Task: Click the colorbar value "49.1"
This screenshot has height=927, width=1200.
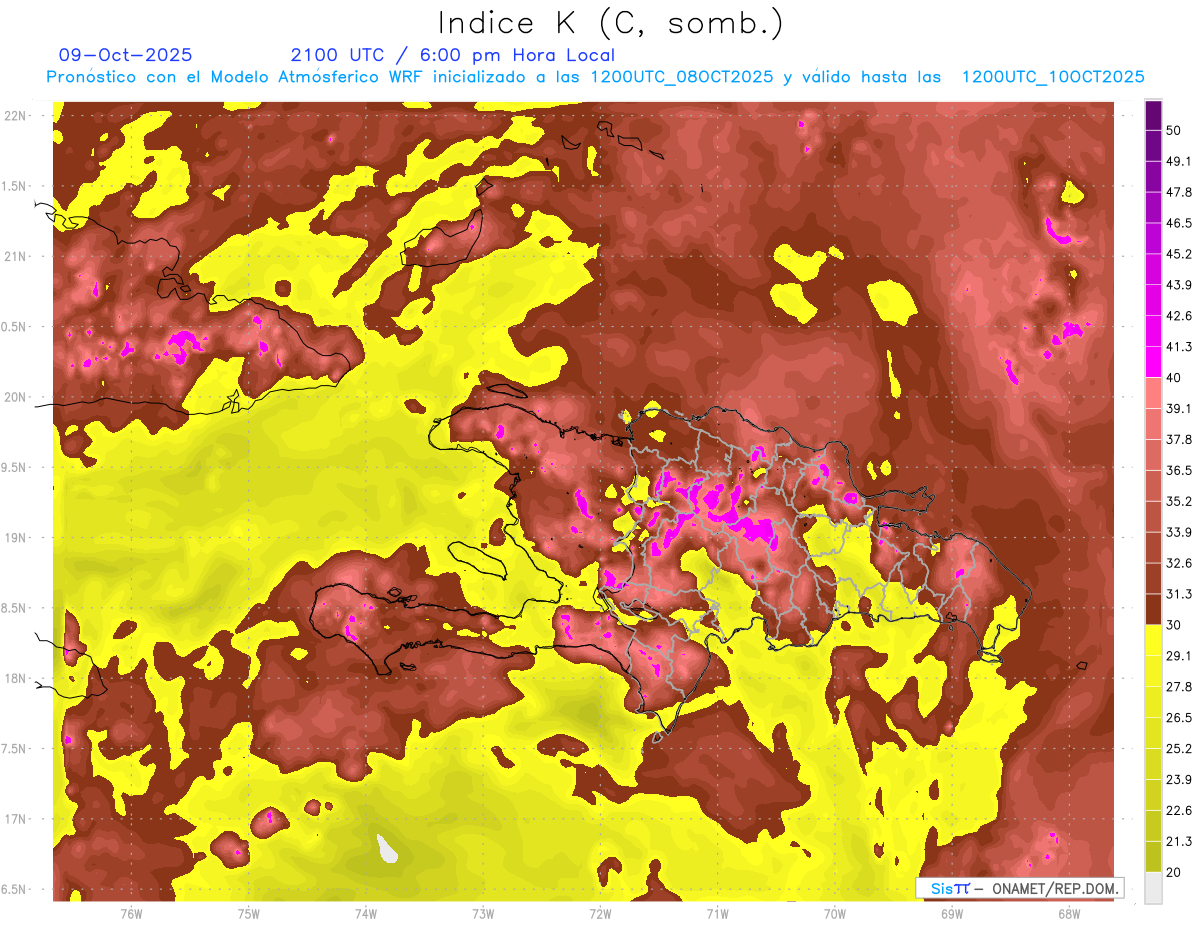Action: point(1178,161)
